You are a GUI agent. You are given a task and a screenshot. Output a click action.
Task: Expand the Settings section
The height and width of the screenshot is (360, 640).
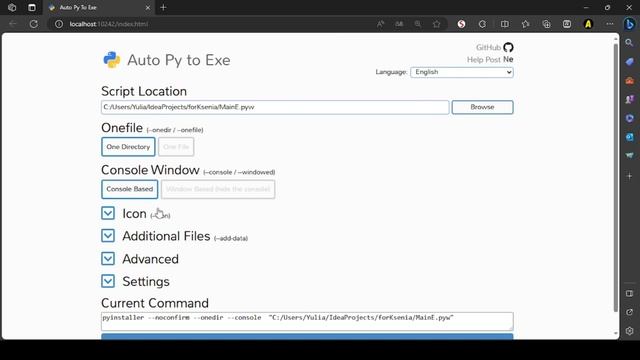click(108, 281)
